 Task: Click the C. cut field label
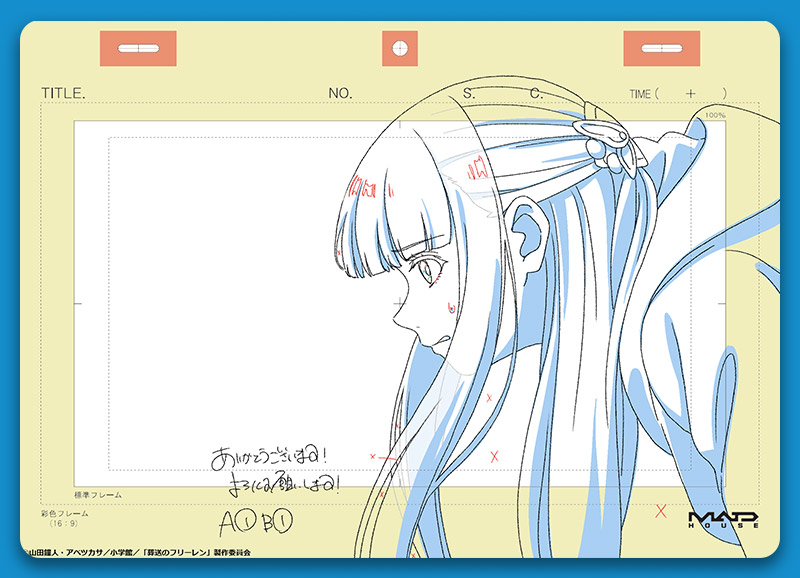pos(536,93)
